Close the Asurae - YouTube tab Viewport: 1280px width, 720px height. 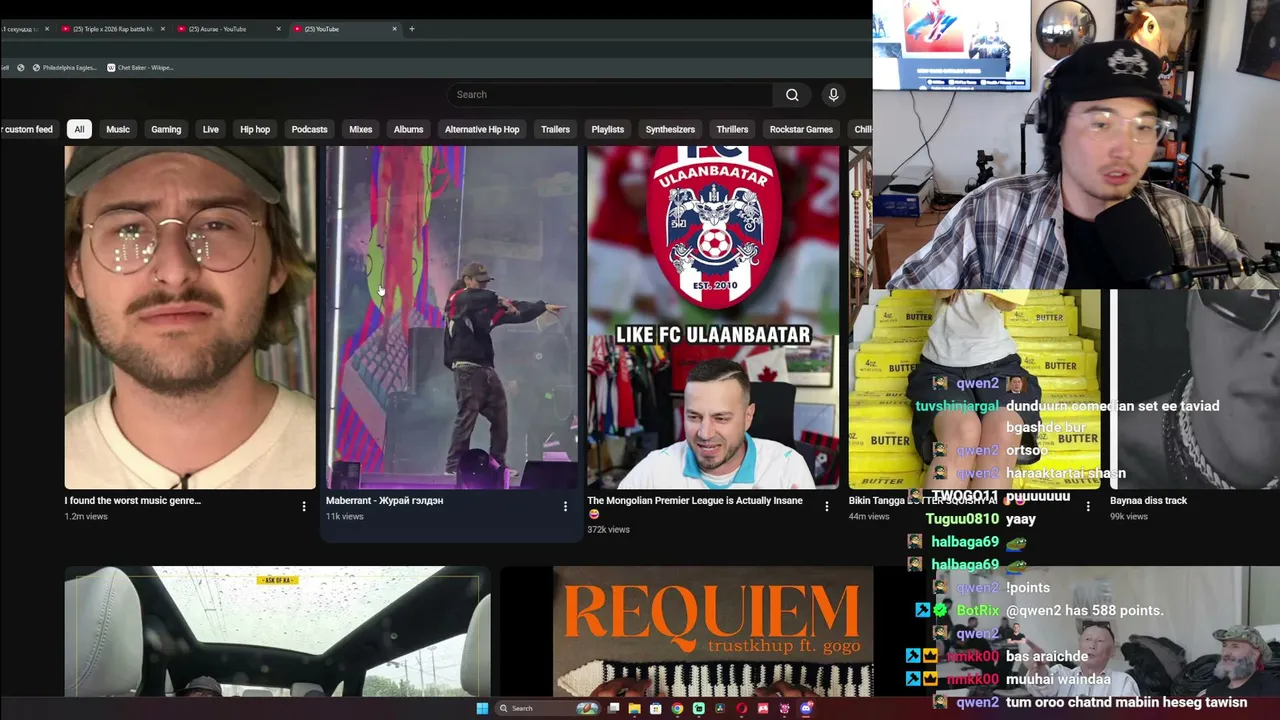(278, 29)
